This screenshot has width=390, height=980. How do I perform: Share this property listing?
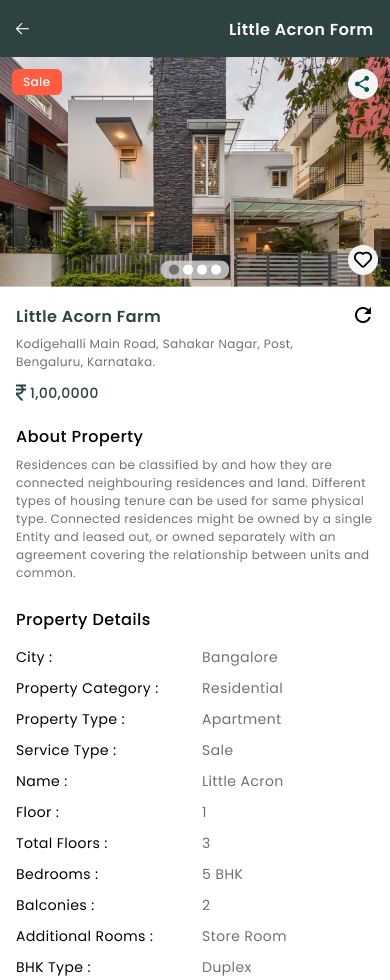click(362, 84)
